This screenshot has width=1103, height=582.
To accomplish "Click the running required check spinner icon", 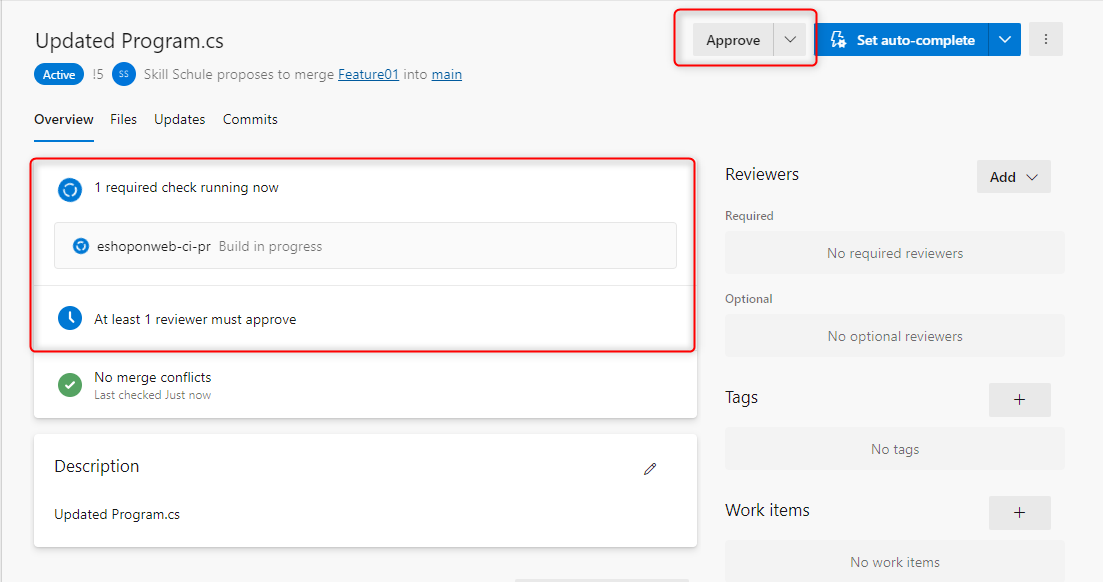I will 70,189.
